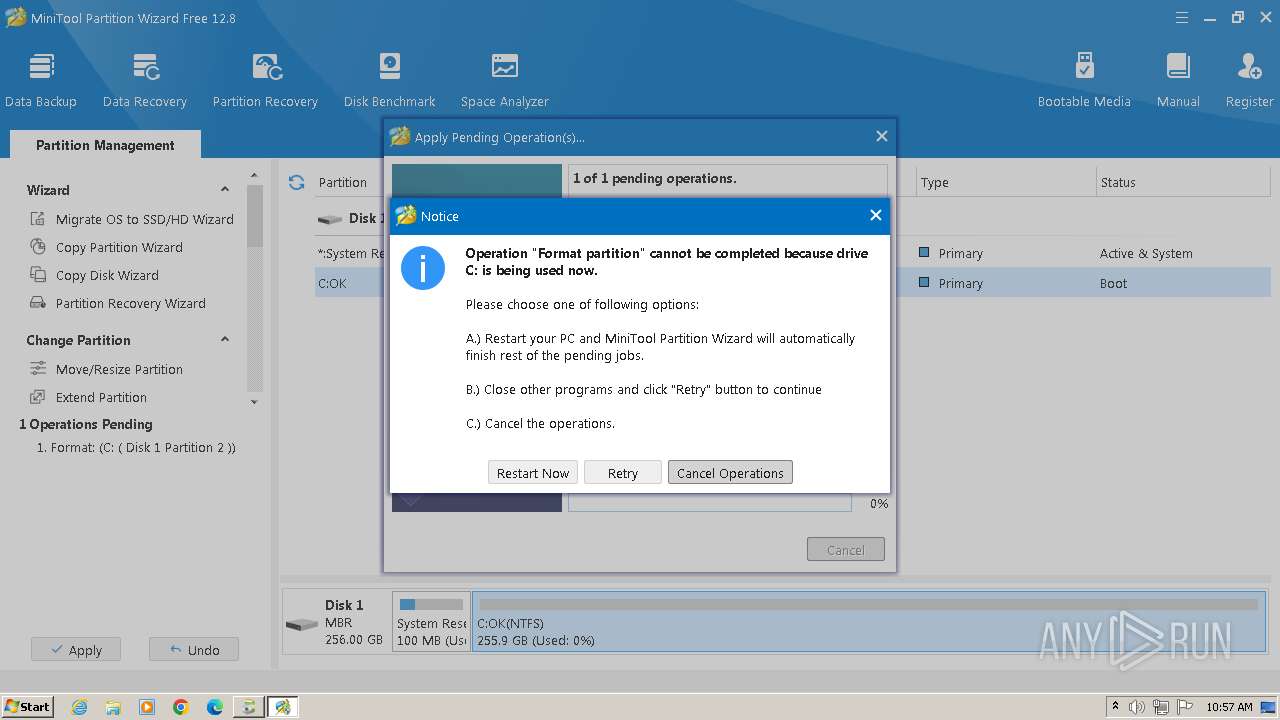This screenshot has width=1280, height=720.
Task: Select Disk 1 in the disk map
Action: pos(336,622)
